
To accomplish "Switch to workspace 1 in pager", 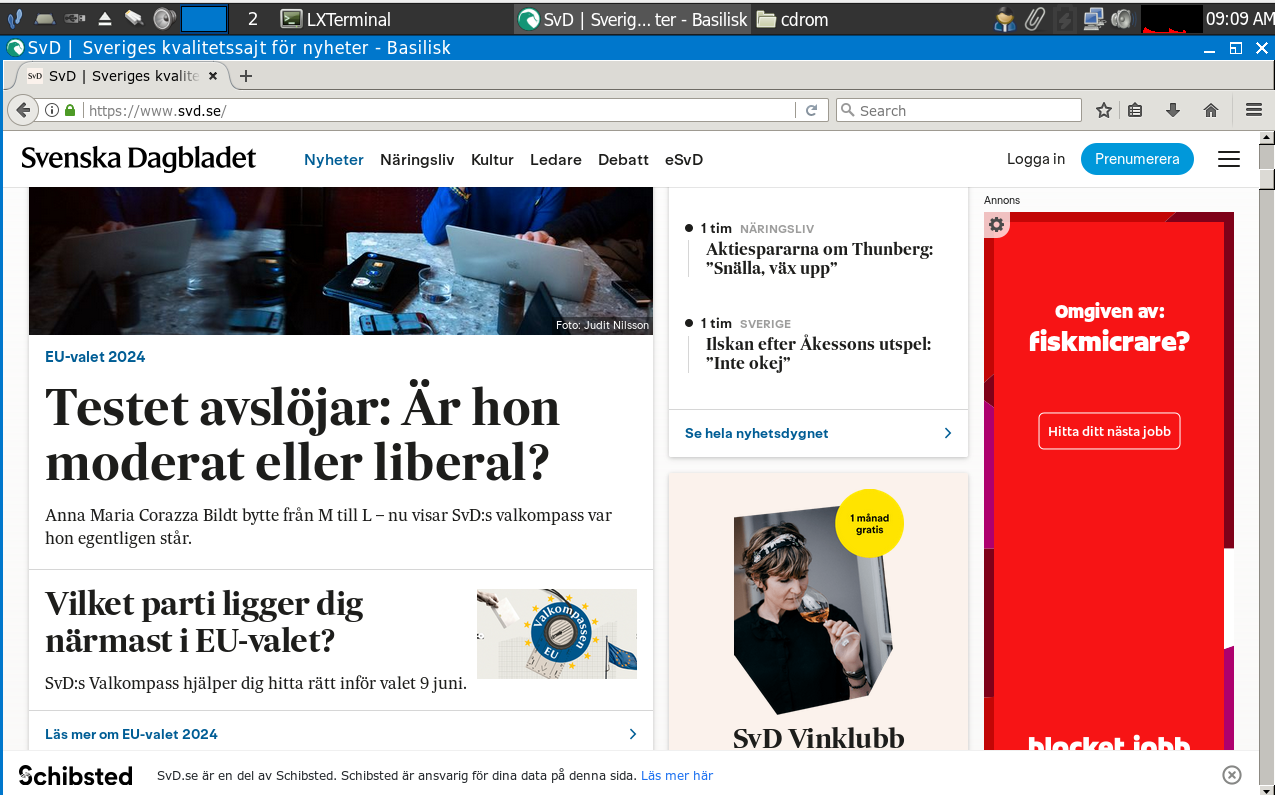I will (204, 19).
